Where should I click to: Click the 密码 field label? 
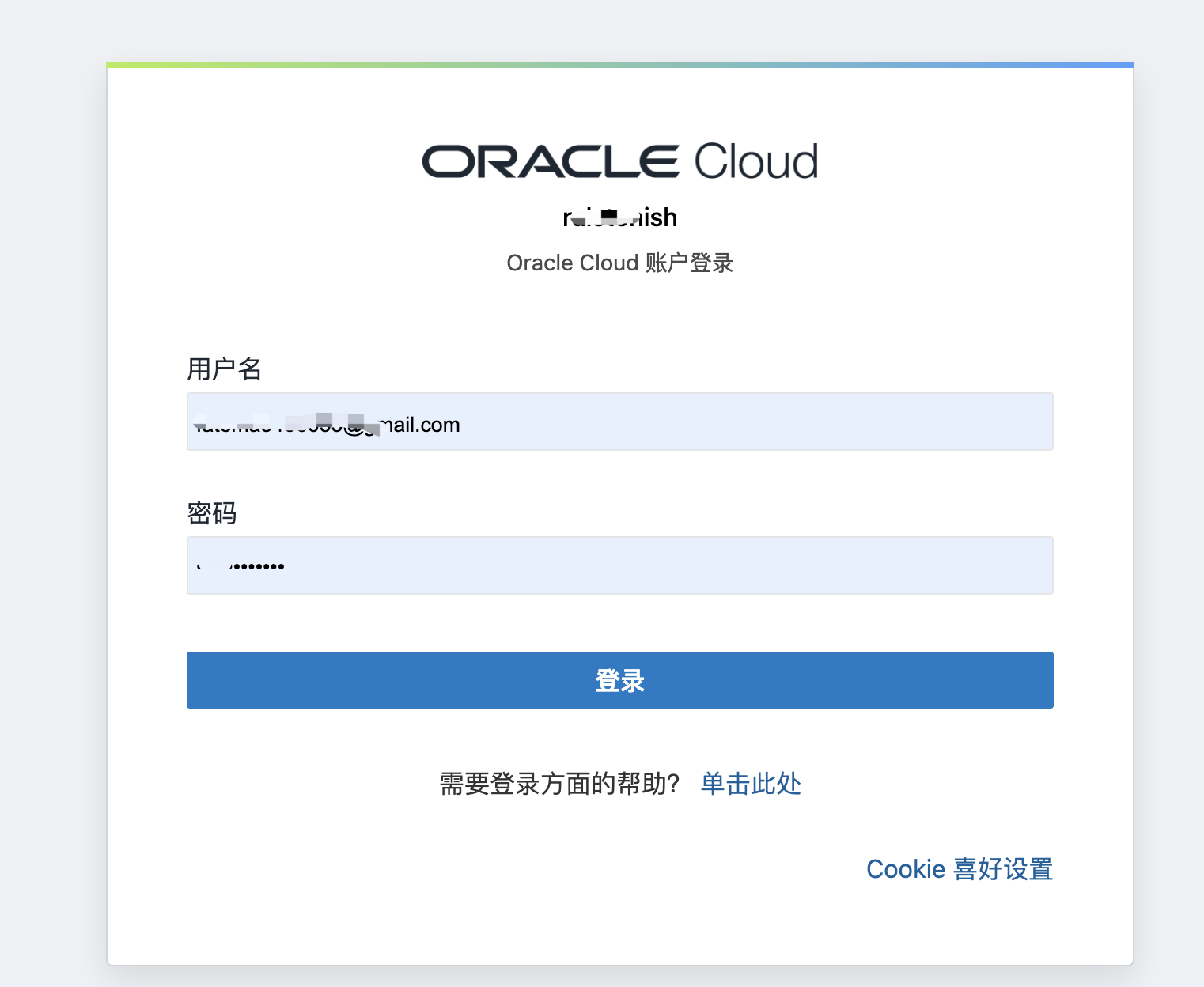212,513
